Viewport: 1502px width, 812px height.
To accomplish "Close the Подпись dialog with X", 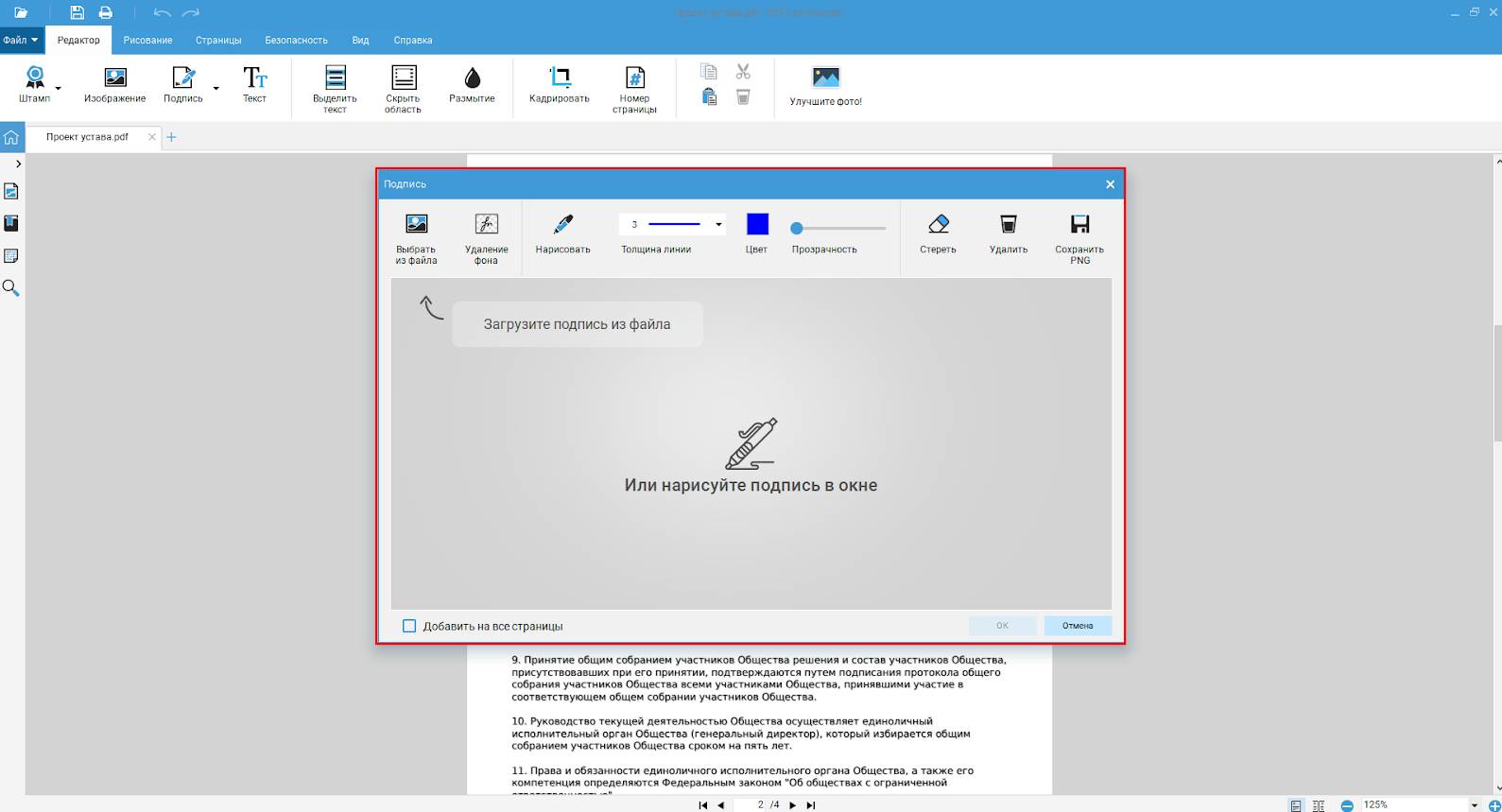I will (1110, 184).
